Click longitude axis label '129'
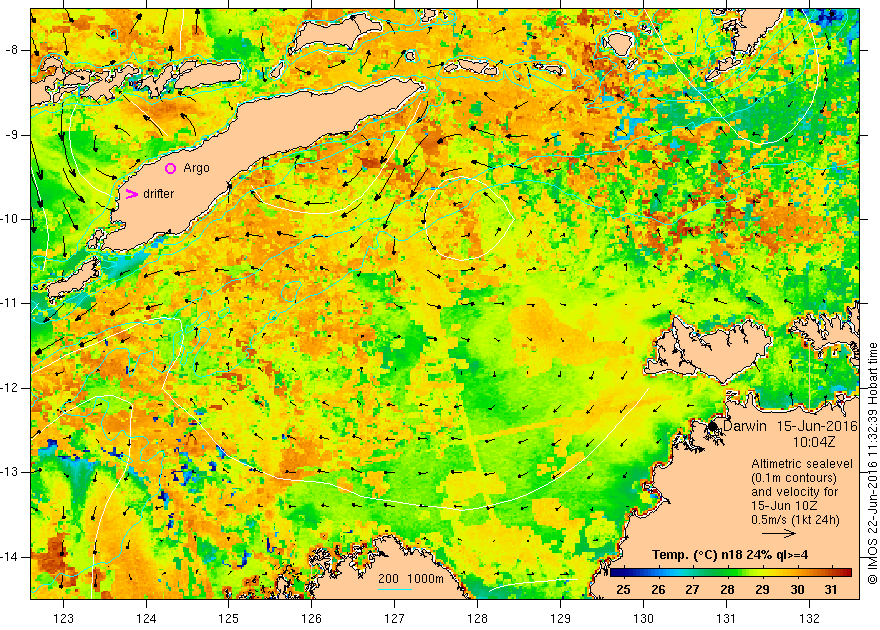This screenshot has width=880, height=630. pyautogui.click(x=561, y=619)
